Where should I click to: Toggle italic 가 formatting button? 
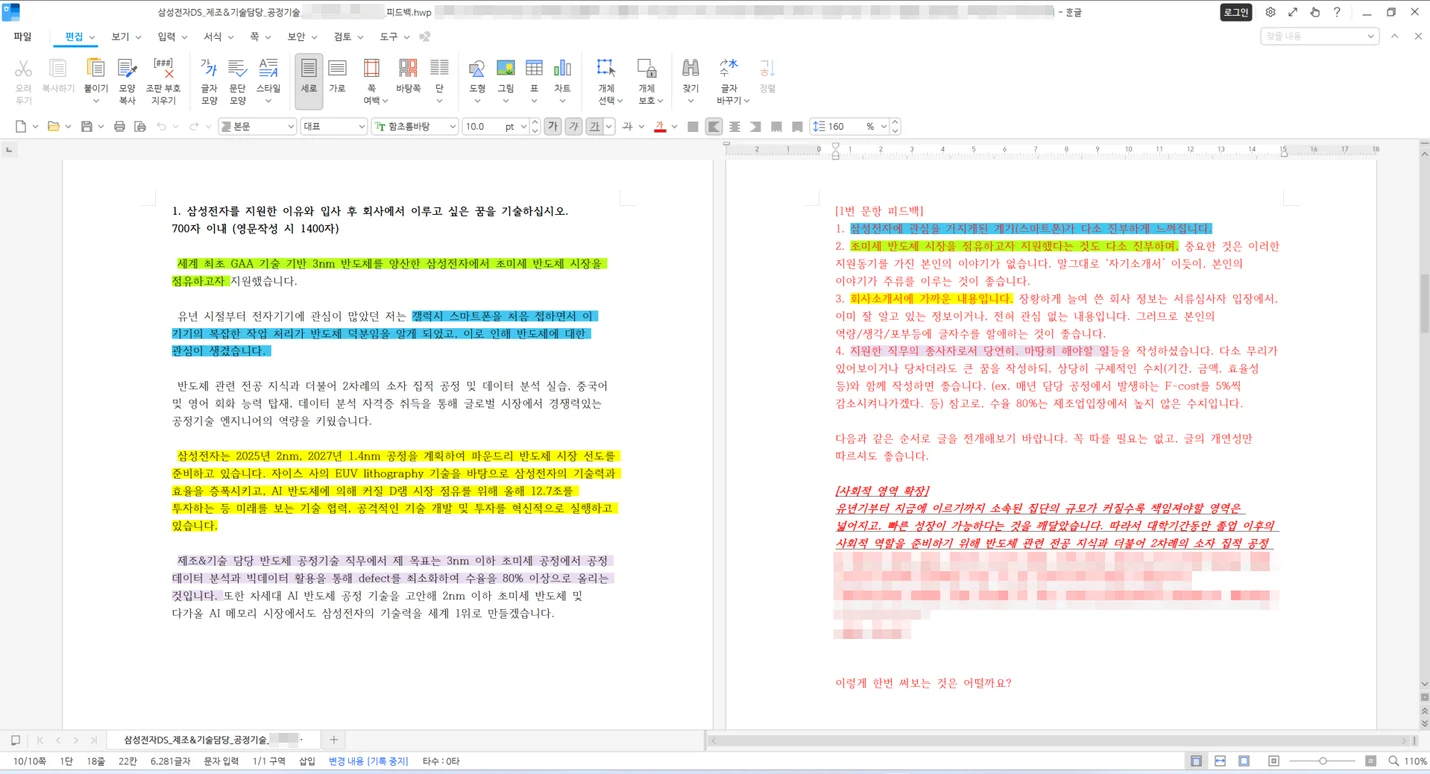pyautogui.click(x=573, y=127)
